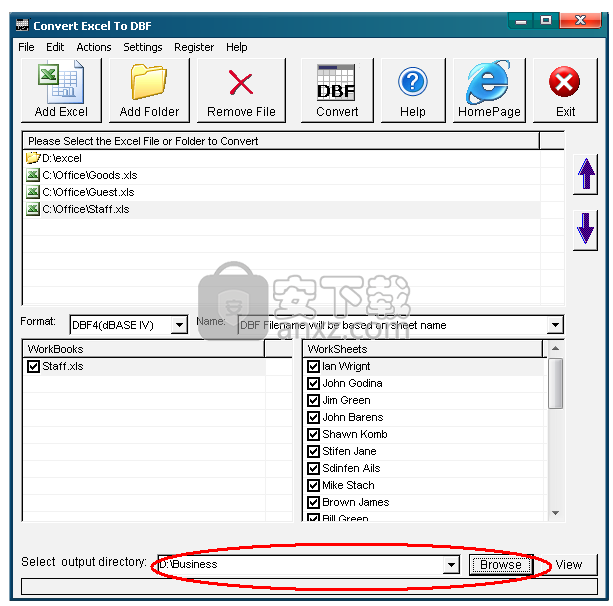Click the Browse button
The image size is (613, 606).
(x=501, y=565)
